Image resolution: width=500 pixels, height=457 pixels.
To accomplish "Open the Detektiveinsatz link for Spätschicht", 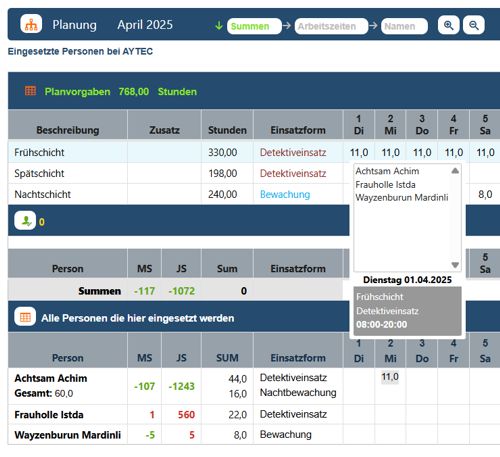I will (293, 173).
